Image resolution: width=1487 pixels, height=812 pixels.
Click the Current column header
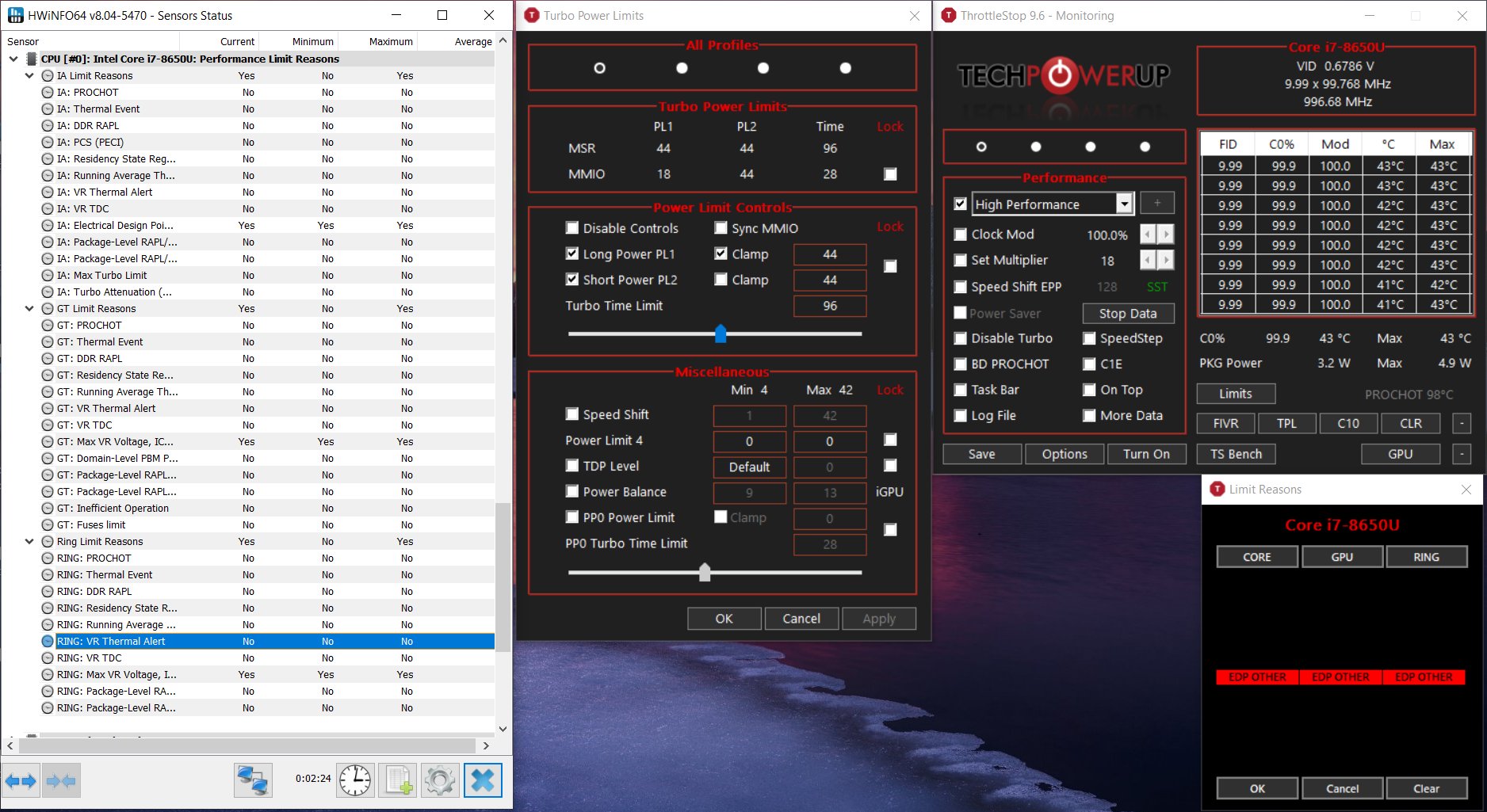220,41
